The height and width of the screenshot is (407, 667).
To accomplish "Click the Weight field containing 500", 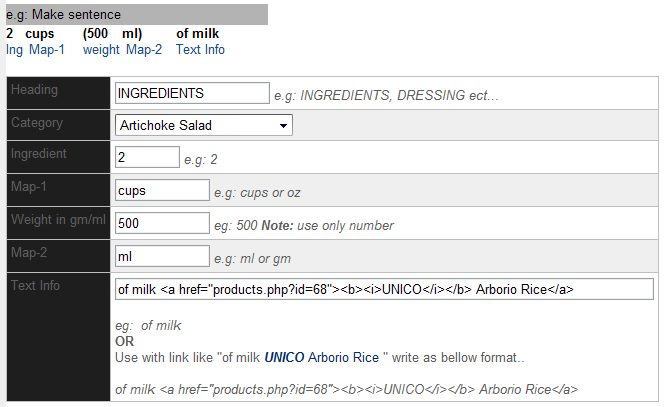I will (162, 224).
